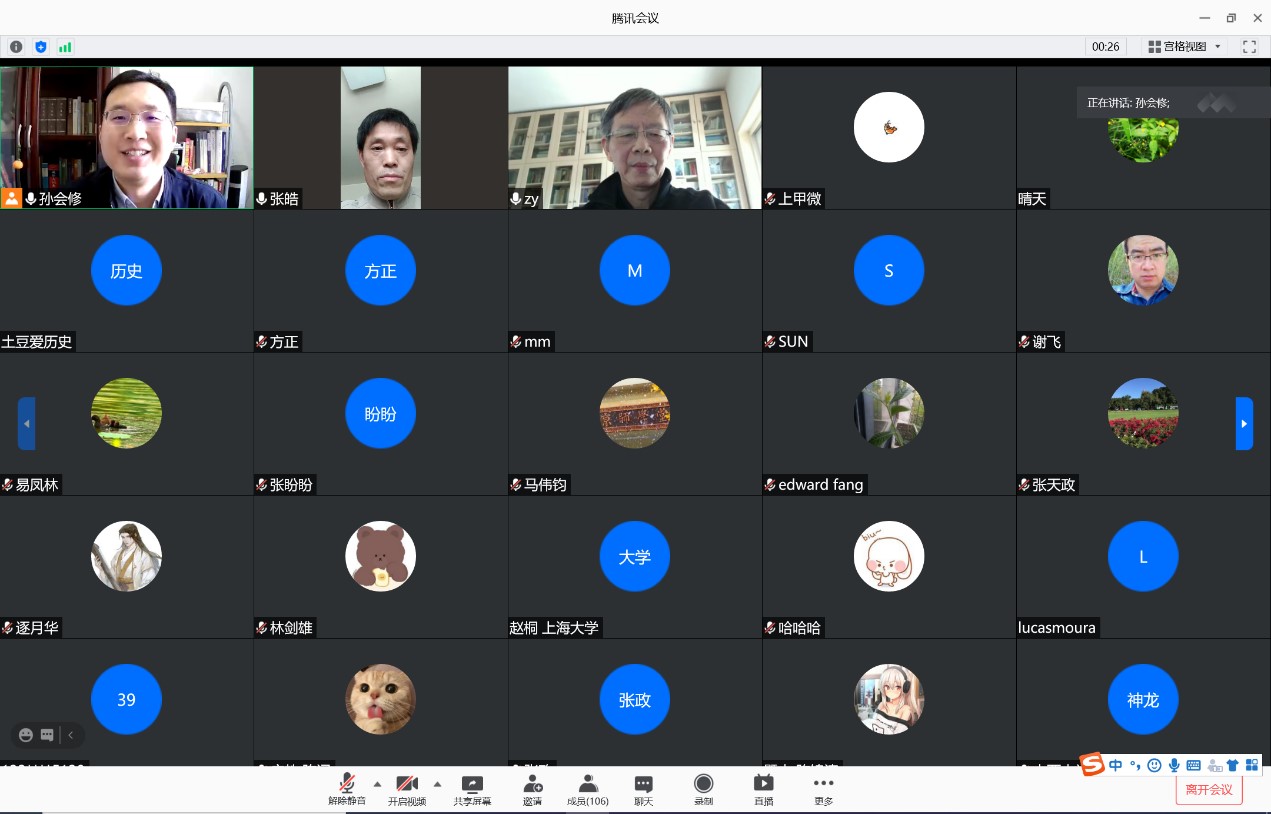The image size is (1271, 814).
Task: Click the red 离开会议 leave button
Action: [x=1209, y=789]
